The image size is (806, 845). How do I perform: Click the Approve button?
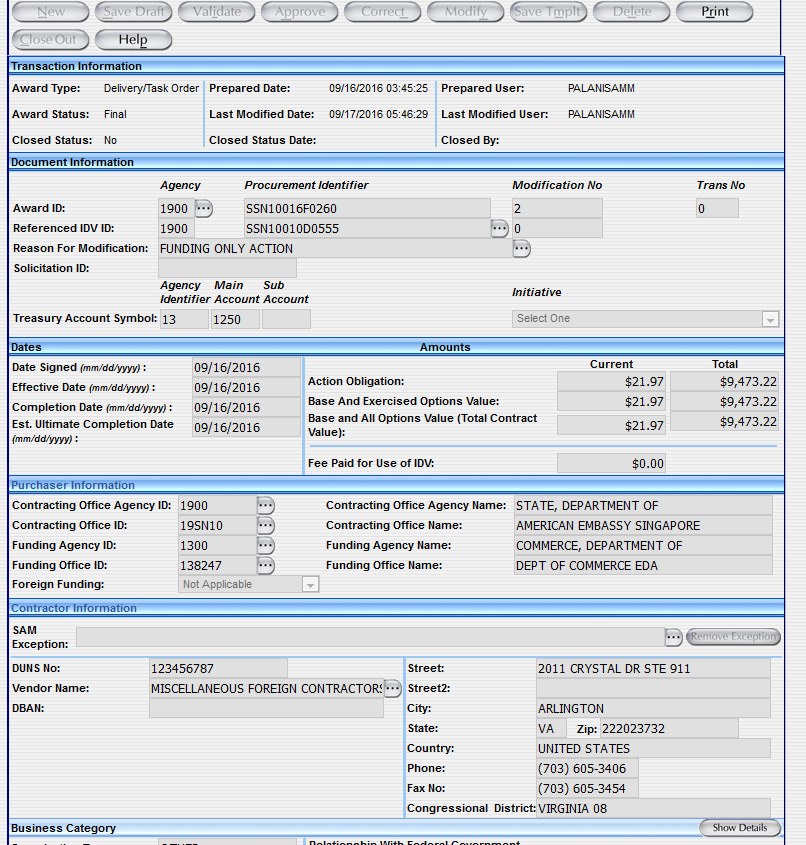[x=300, y=12]
